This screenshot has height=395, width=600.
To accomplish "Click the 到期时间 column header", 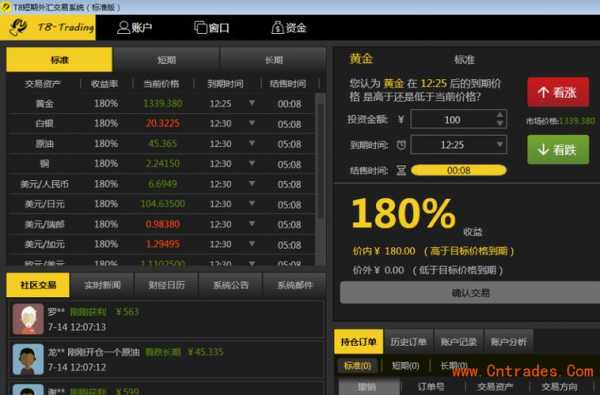I will [x=225, y=84].
